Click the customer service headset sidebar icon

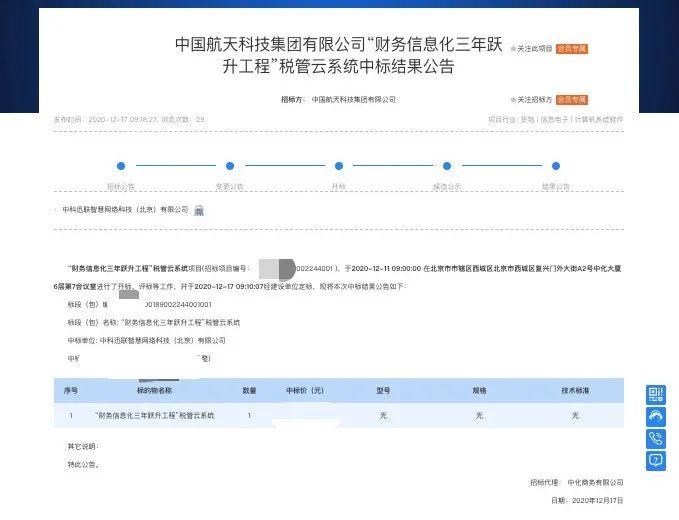656,417
